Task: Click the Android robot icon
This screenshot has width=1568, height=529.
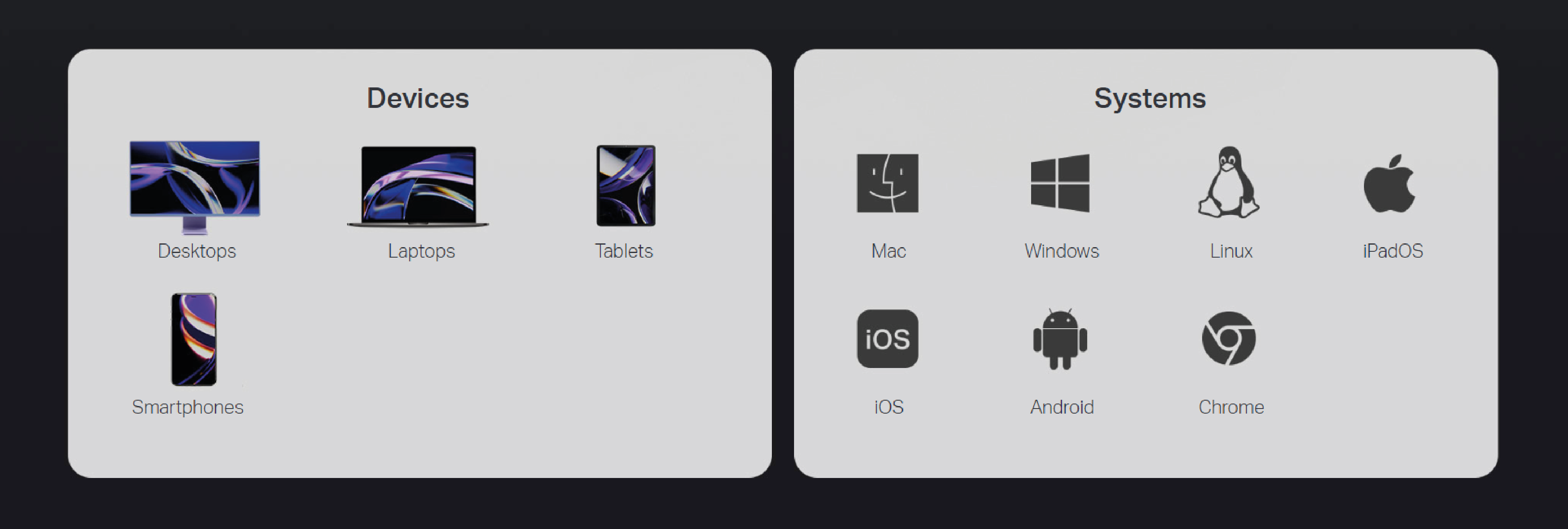Action: [1060, 339]
